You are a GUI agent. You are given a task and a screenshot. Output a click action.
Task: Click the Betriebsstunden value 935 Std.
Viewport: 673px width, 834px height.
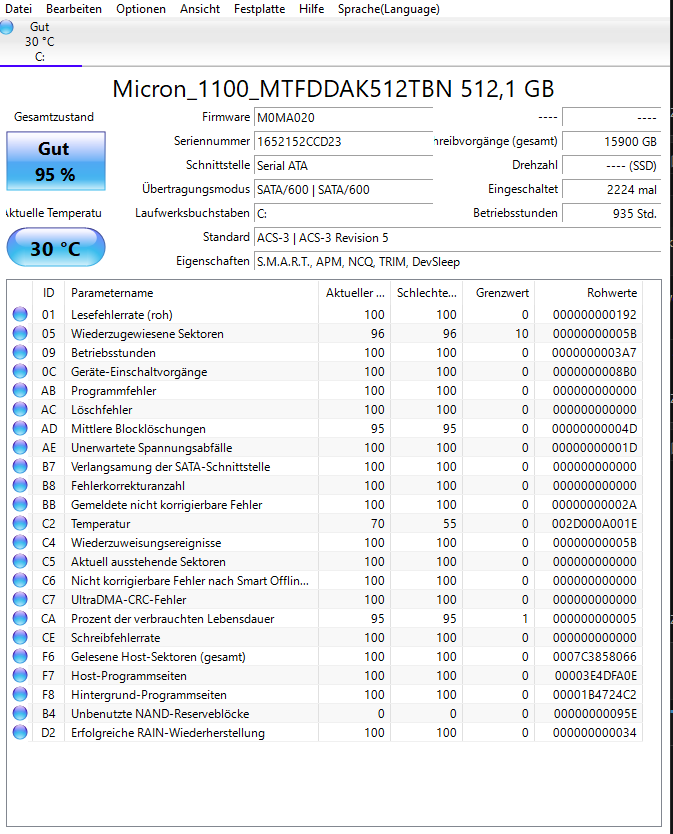coord(611,213)
